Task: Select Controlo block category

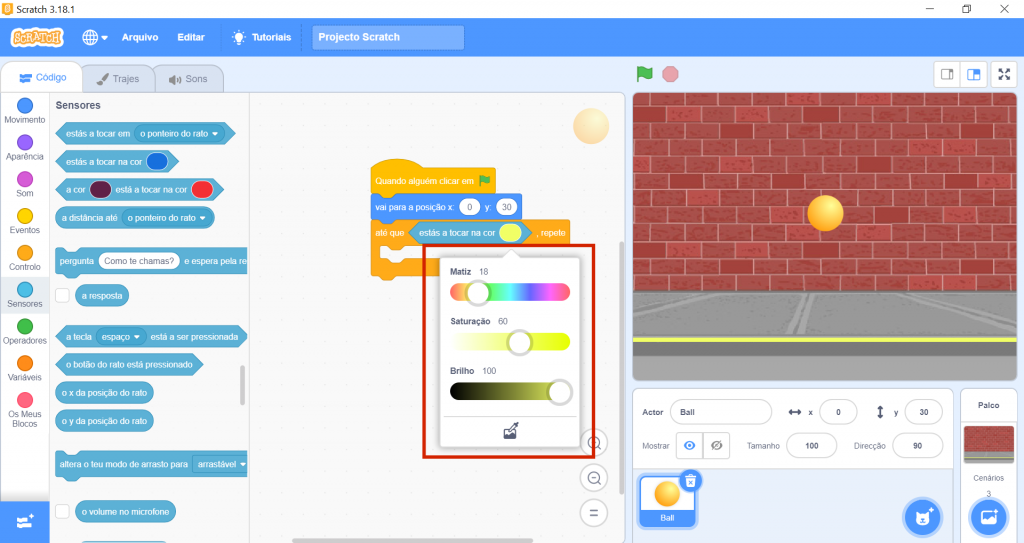Action: (25, 258)
